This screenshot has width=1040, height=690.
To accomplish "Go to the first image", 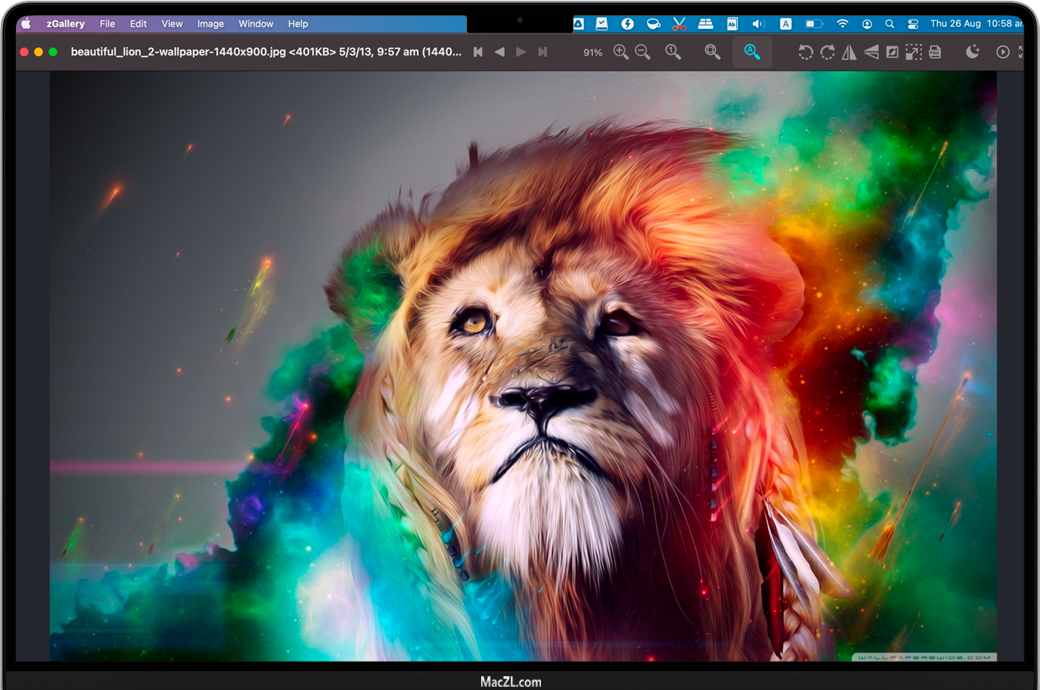I will (478, 52).
